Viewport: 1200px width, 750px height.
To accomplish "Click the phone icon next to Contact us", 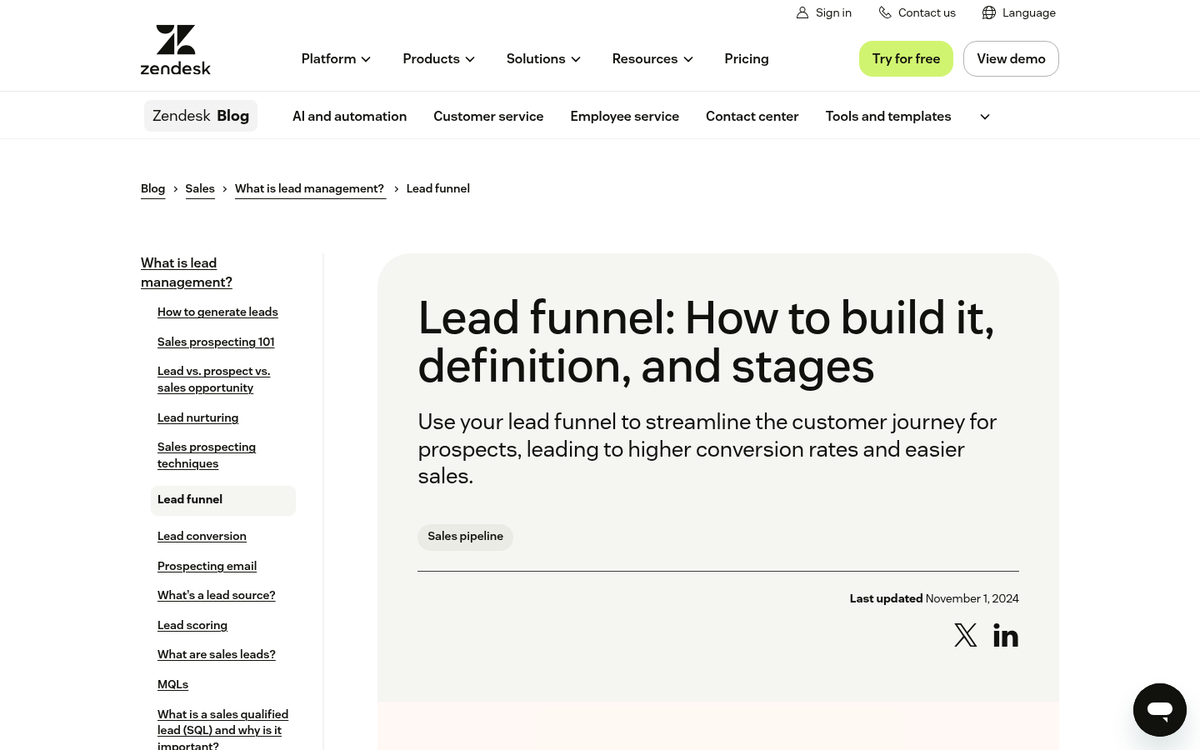I will [x=884, y=12].
